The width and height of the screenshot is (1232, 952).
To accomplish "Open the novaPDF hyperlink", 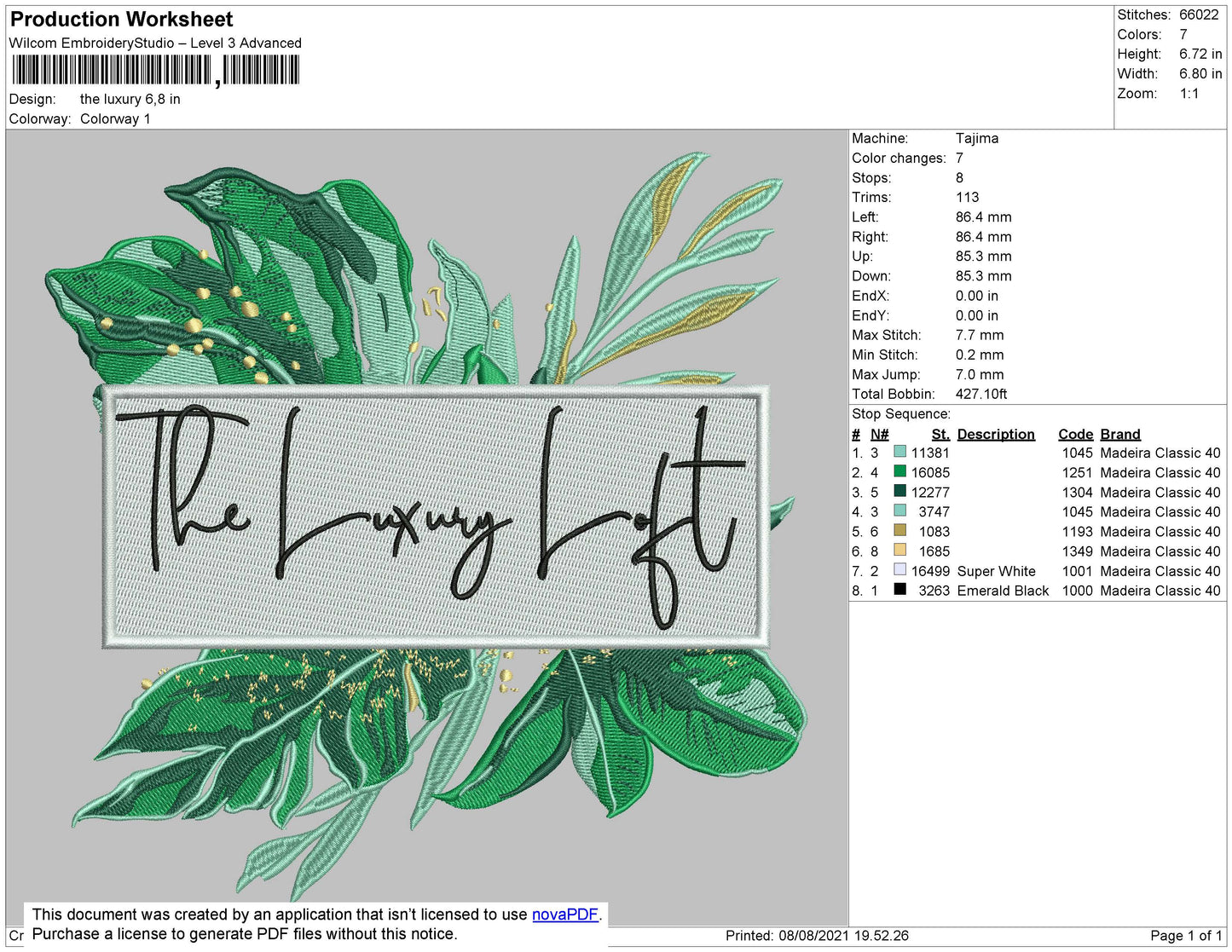I will 565,914.
